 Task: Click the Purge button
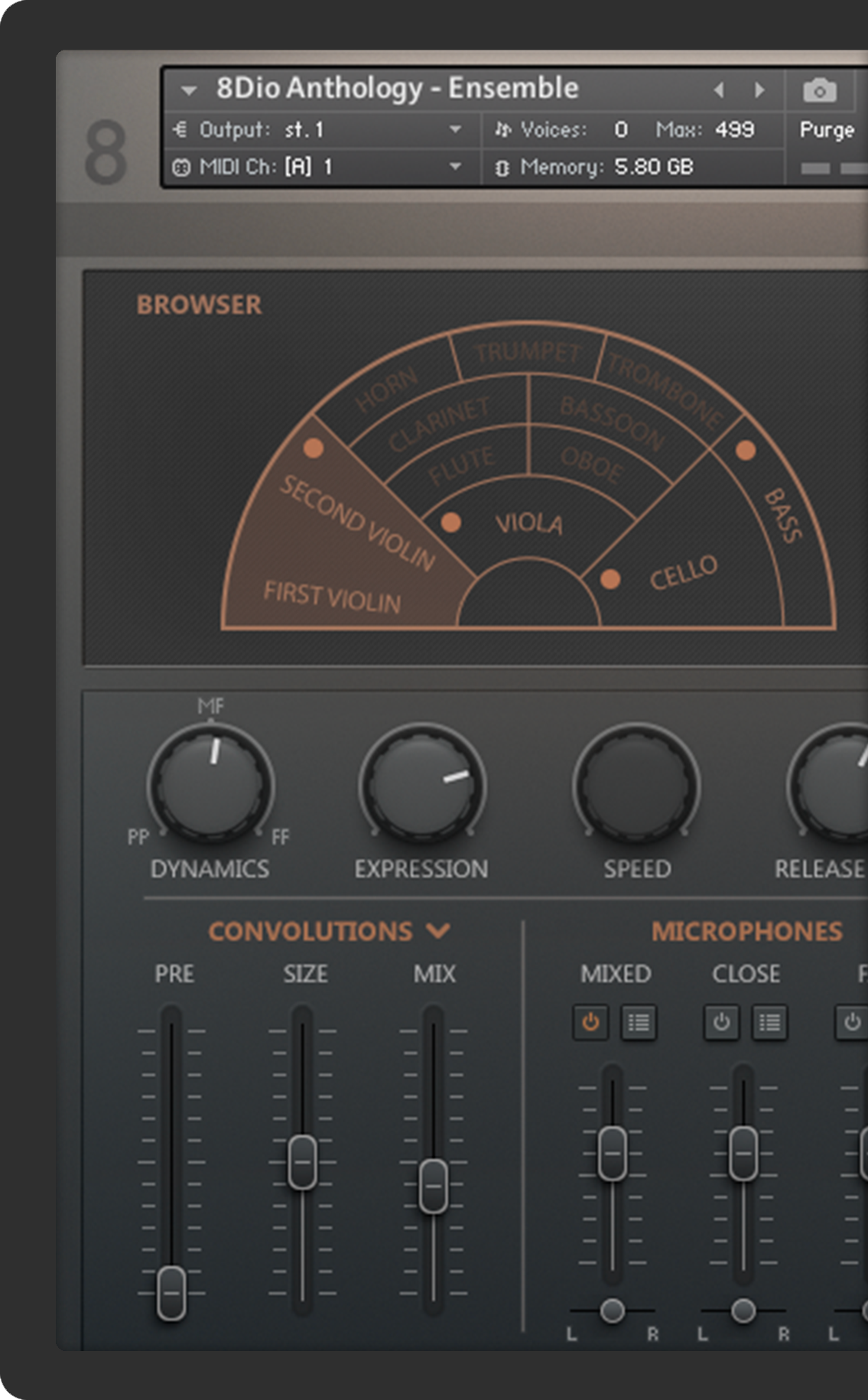[827, 130]
